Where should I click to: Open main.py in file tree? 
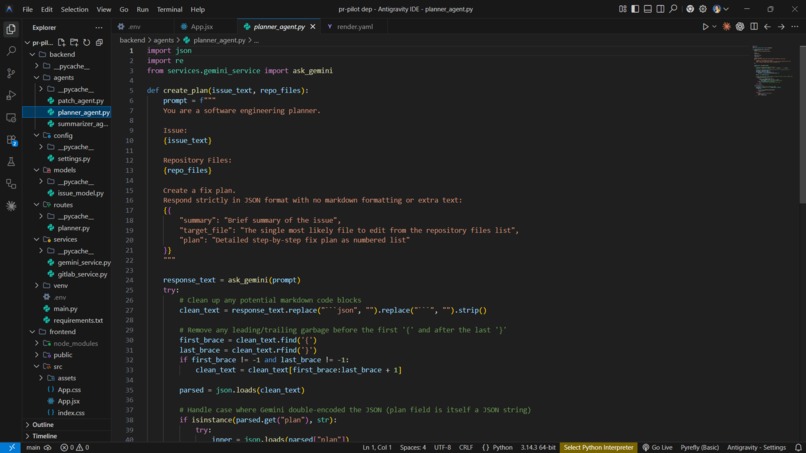[65, 309]
